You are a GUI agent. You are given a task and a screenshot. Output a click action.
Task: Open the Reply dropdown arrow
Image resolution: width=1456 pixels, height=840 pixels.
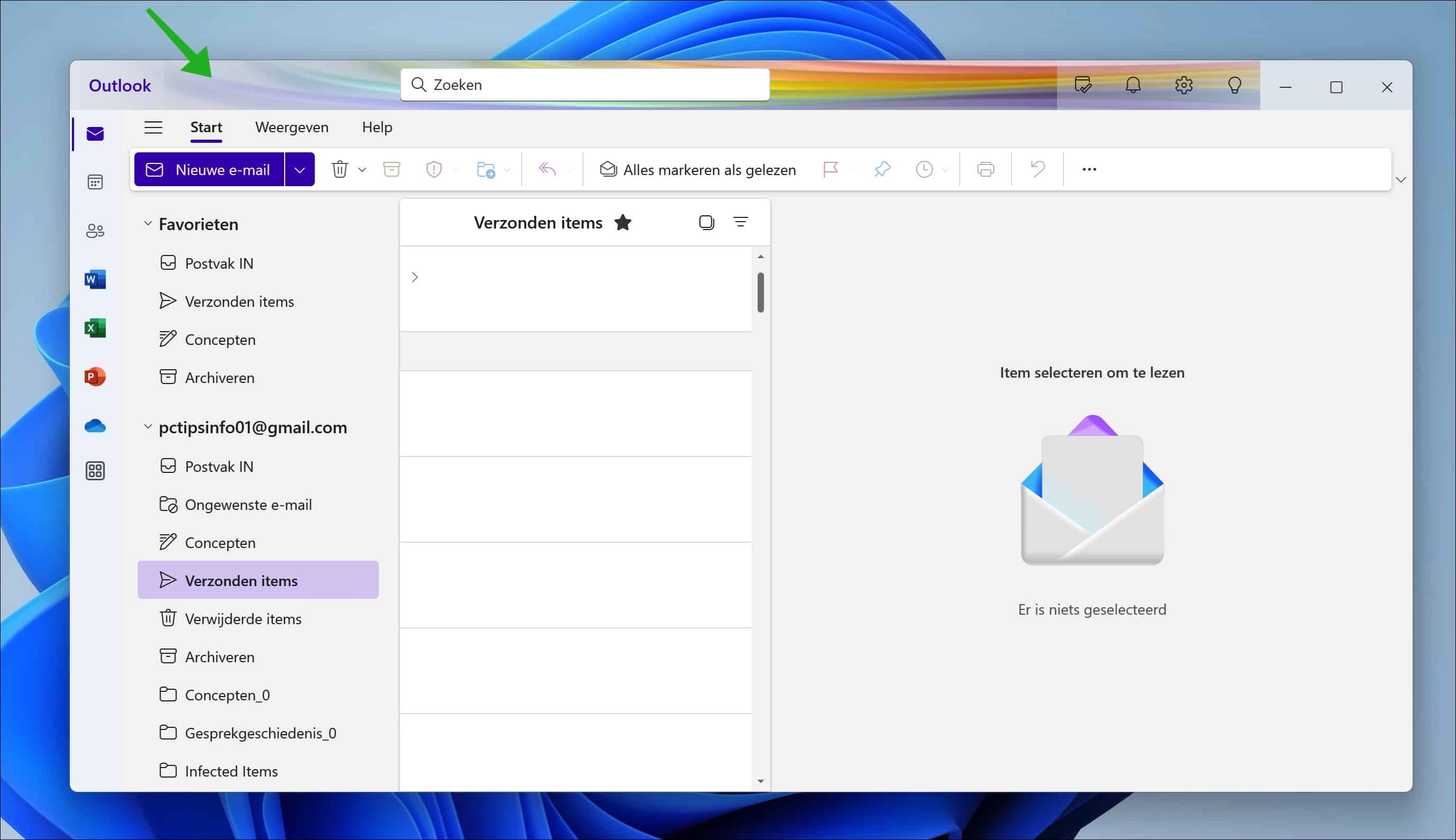[x=569, y=170]
